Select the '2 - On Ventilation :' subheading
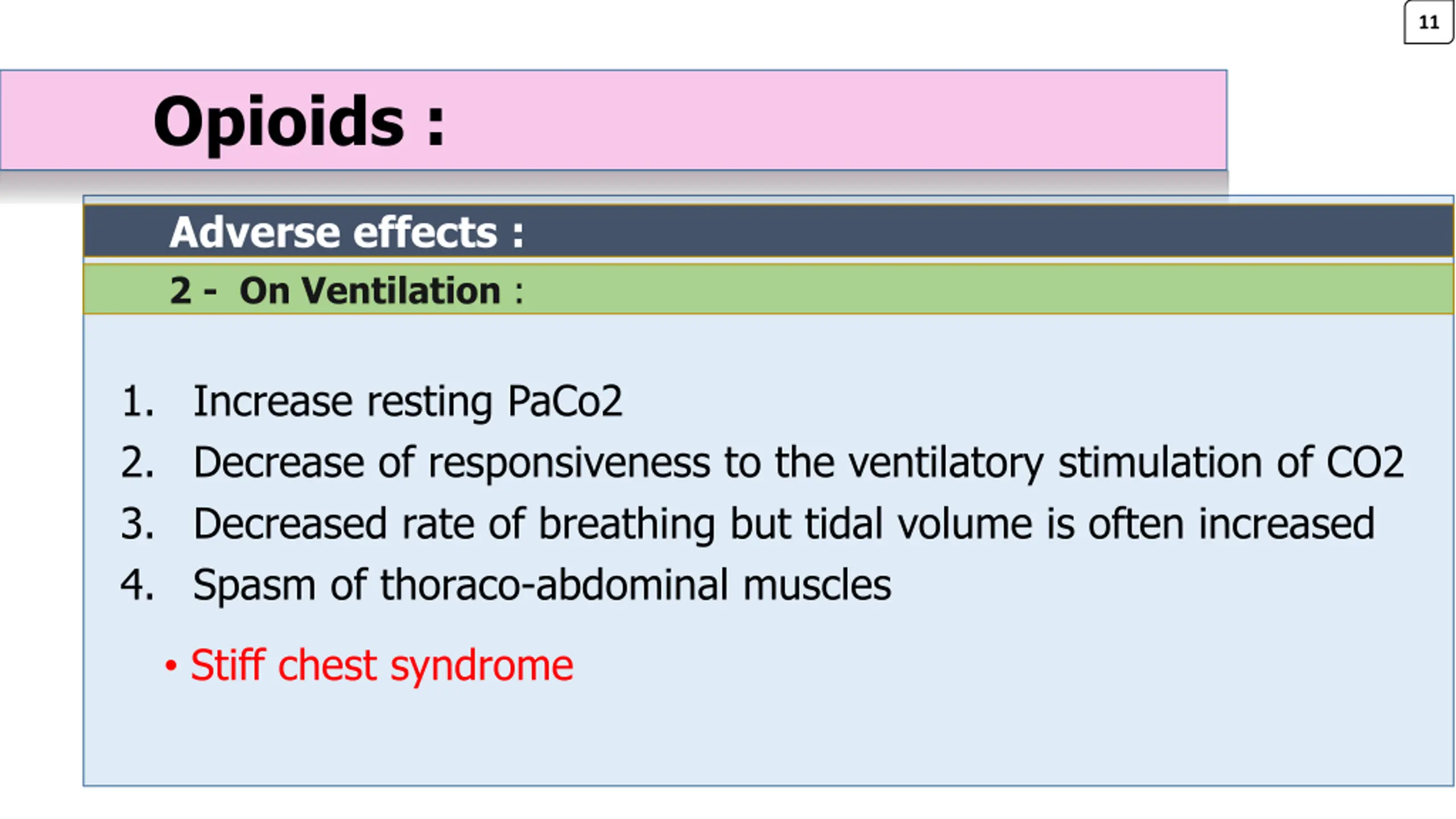 coord(346,291)
